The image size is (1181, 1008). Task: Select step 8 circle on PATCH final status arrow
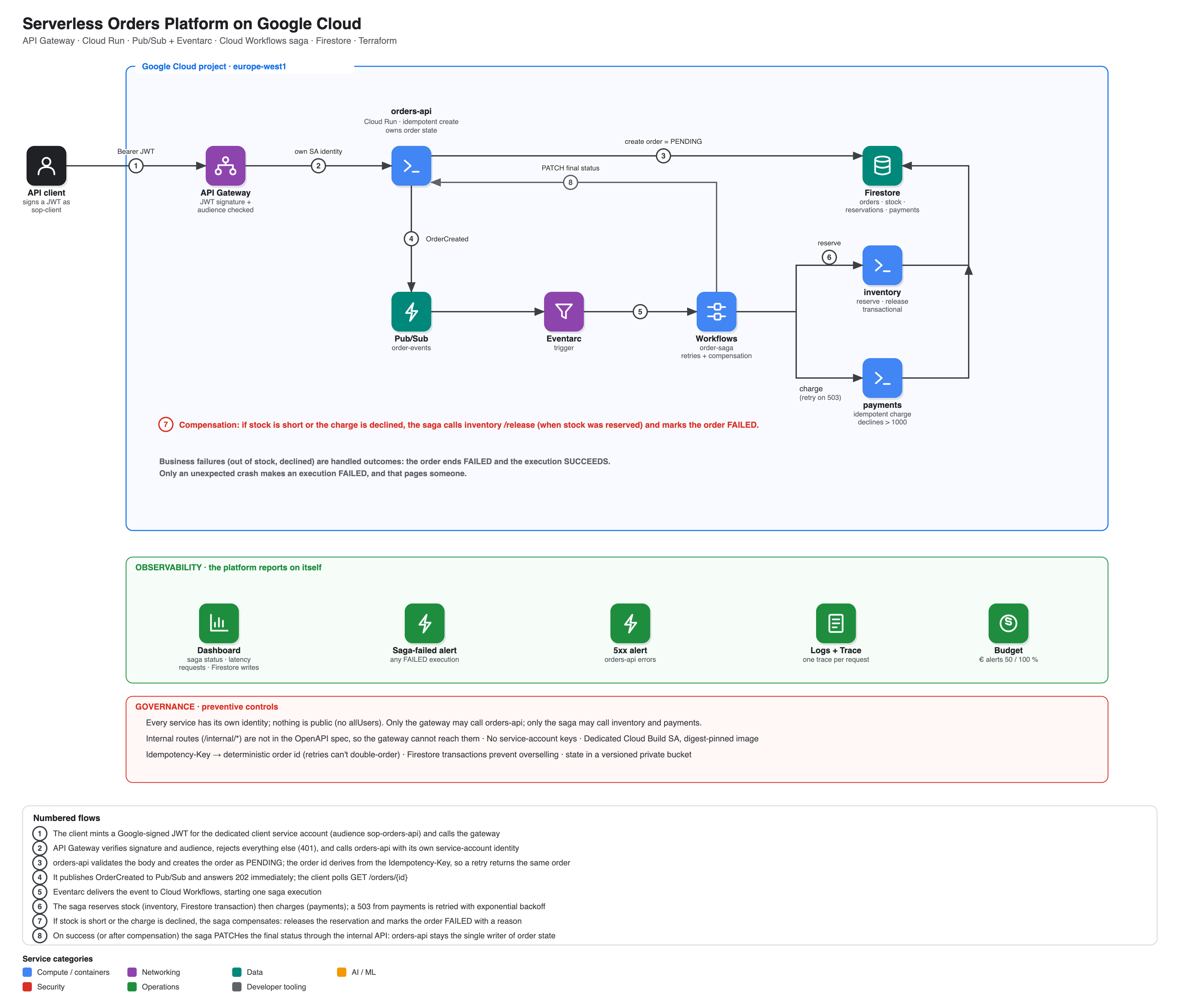pyautogui.click(x=570, y=182)
